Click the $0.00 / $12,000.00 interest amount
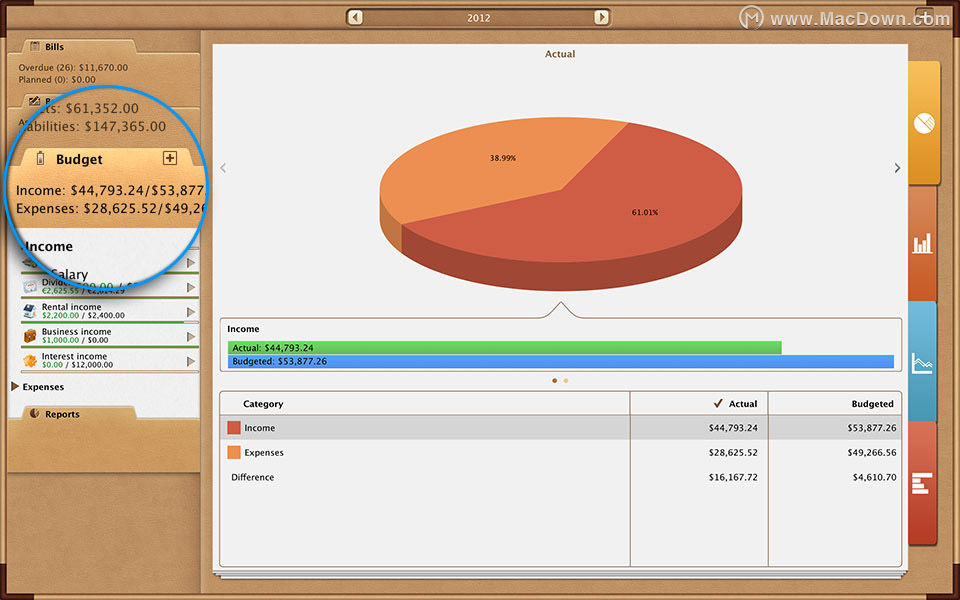 coord(77,365)
